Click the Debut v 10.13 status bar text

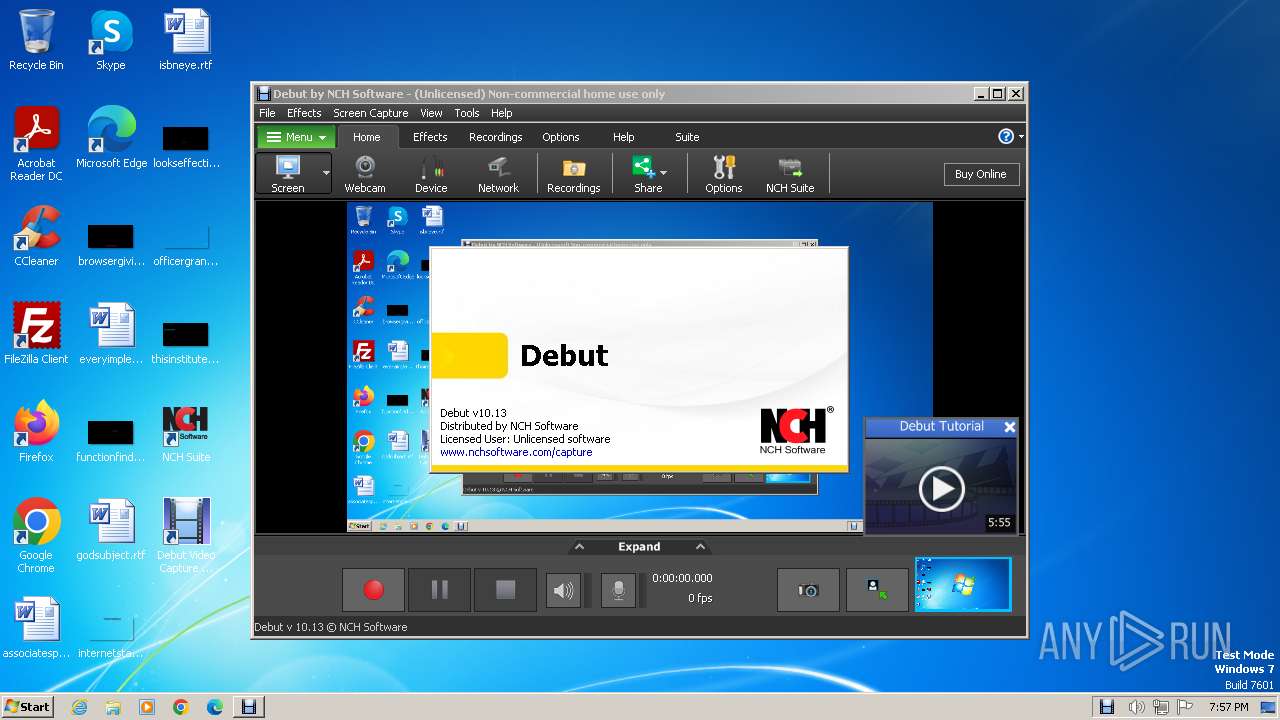(331, 627)
